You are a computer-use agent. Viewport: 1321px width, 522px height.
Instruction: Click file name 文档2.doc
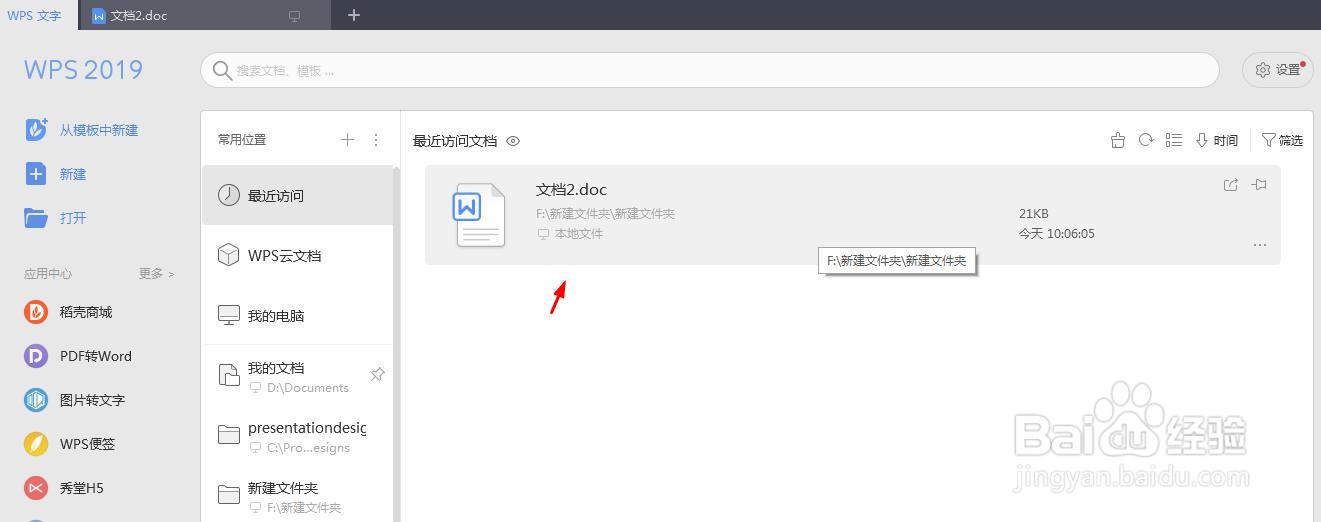click(x=571, y=189)
